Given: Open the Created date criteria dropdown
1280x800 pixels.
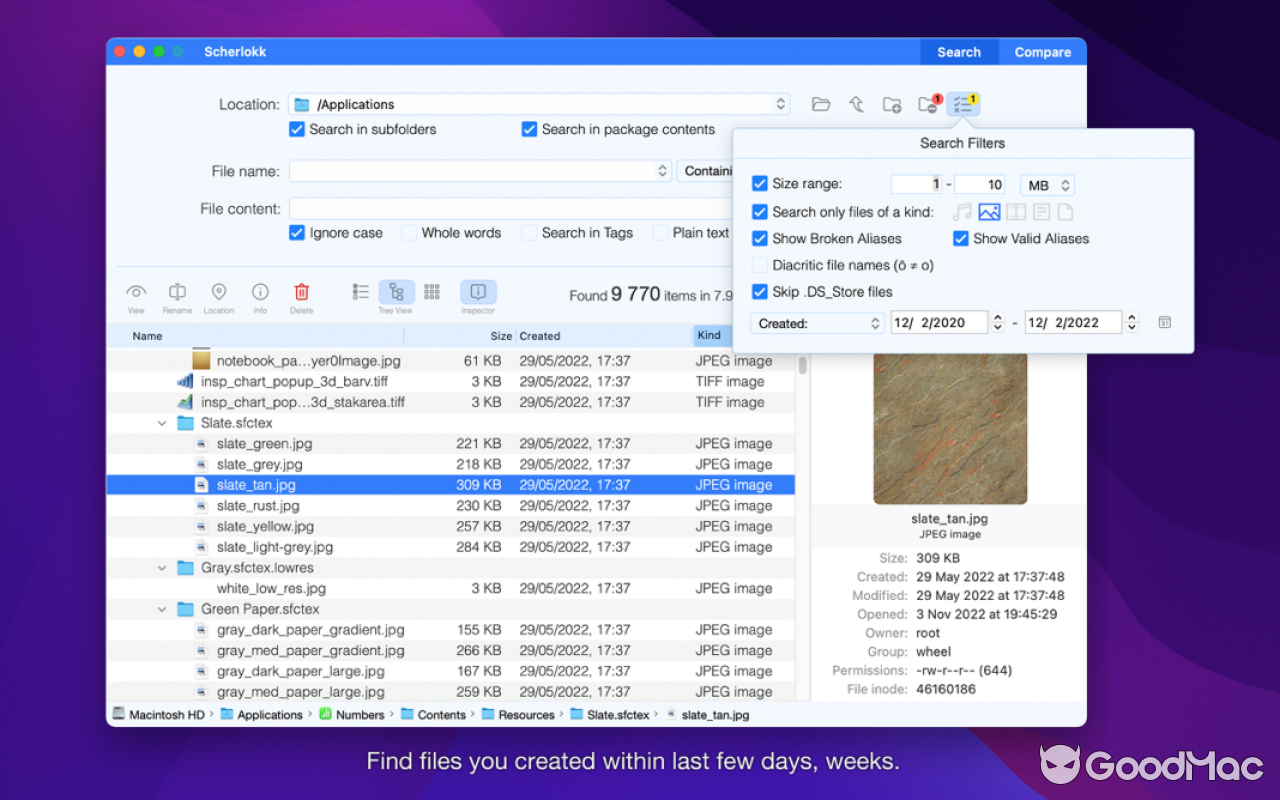Looking at the screenshot, I should click(816, 322).
